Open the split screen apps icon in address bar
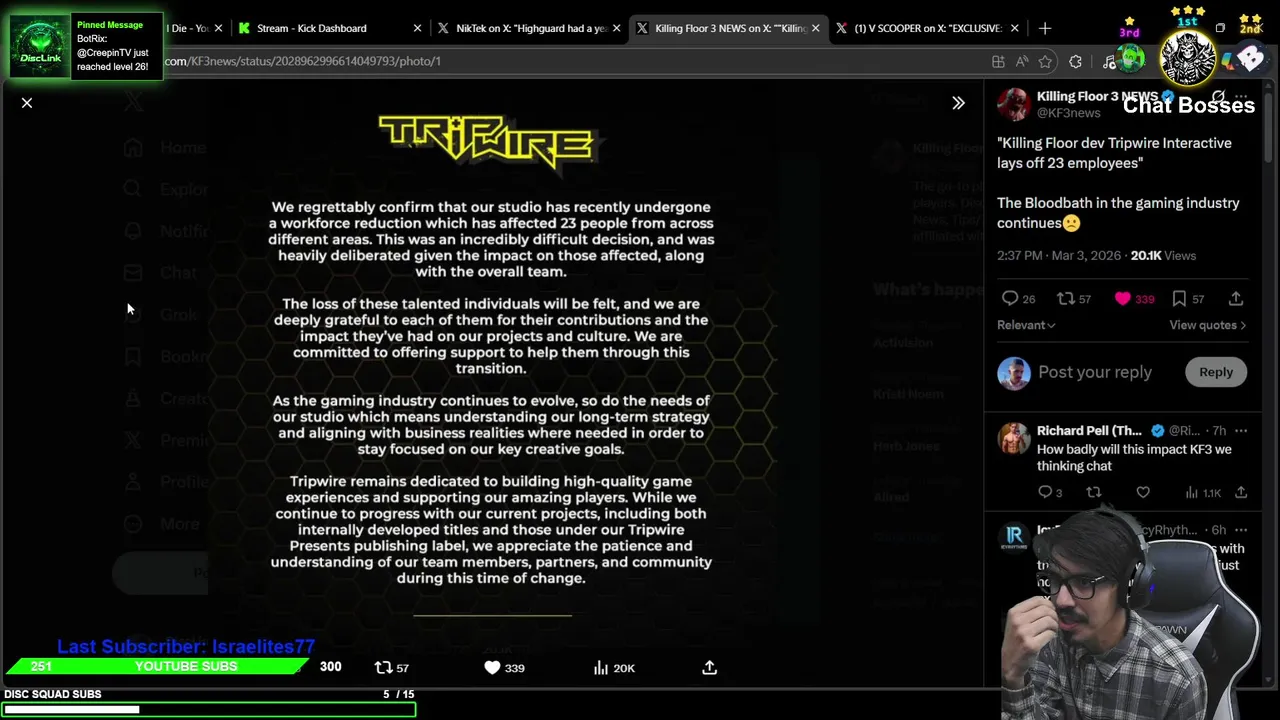Screen dimensions: 1280x720 (x=998, y=61)
